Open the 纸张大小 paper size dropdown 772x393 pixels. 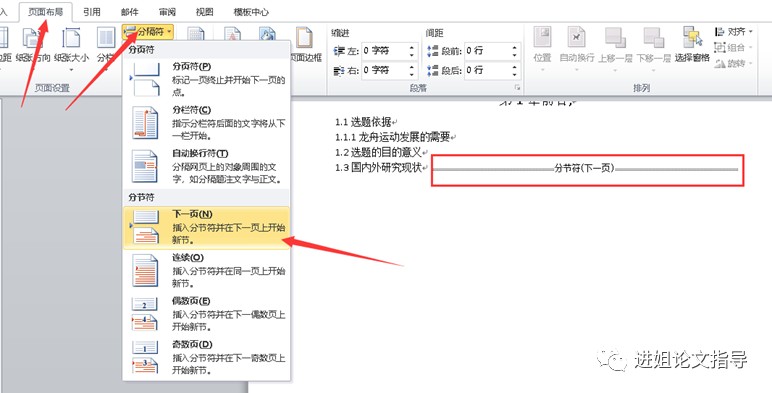coord(72,50)
